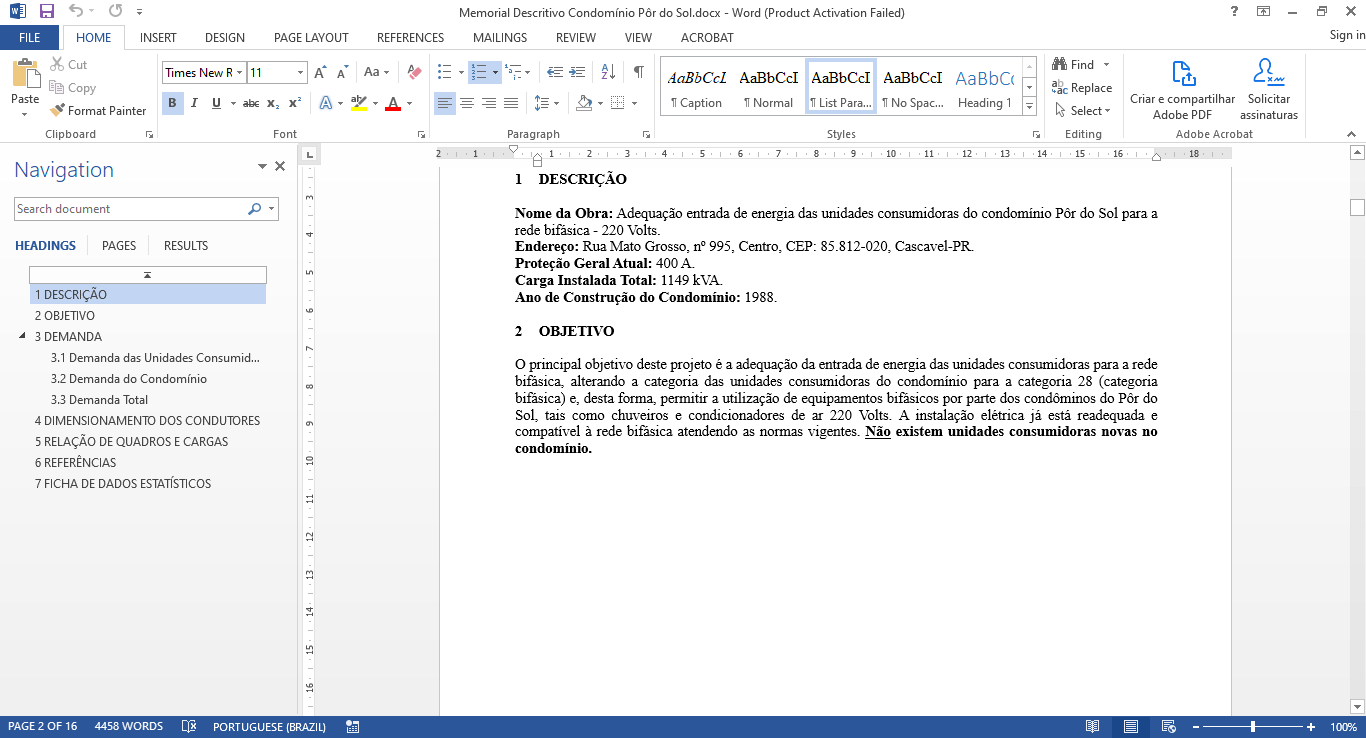The height and width of the screenshot is (738, 1366).
Task: Open the PAGE LAYOUT ribbon tab
Action: pos(311,38)
